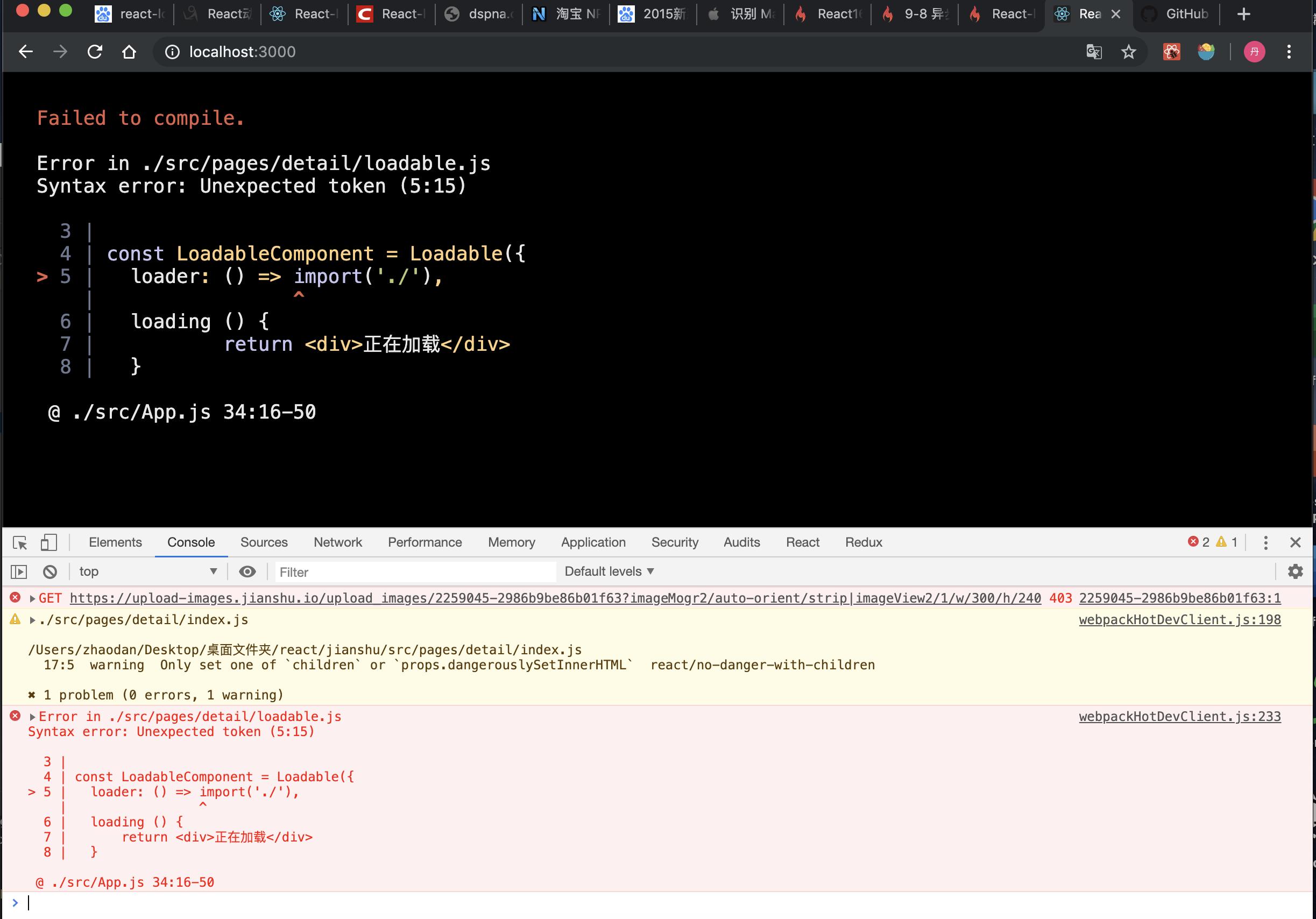
Task: Show the console sidebar panel icon
Action: coord(19,571)
